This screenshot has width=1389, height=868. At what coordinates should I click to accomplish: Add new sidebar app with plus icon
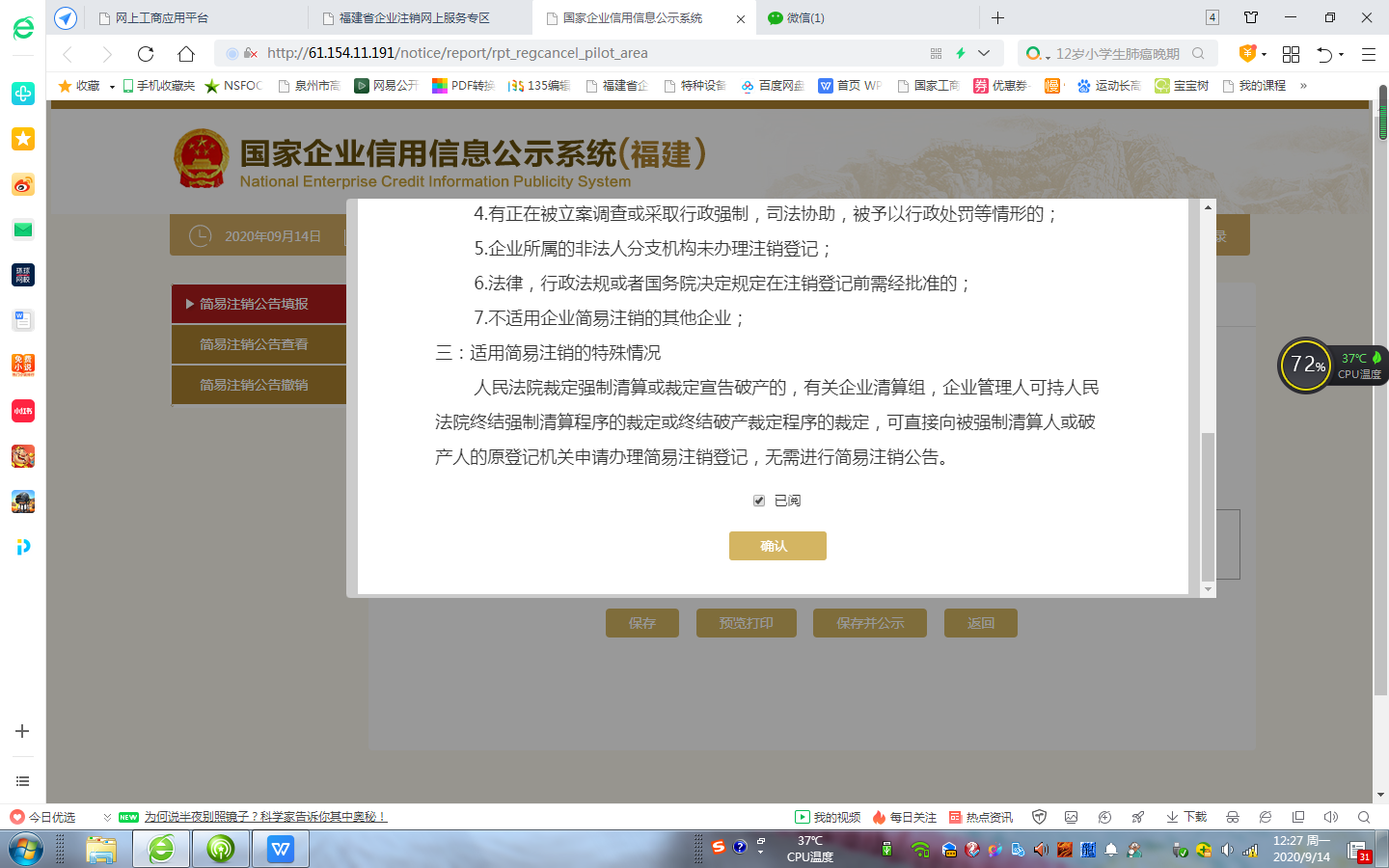(x=22, y=731)
